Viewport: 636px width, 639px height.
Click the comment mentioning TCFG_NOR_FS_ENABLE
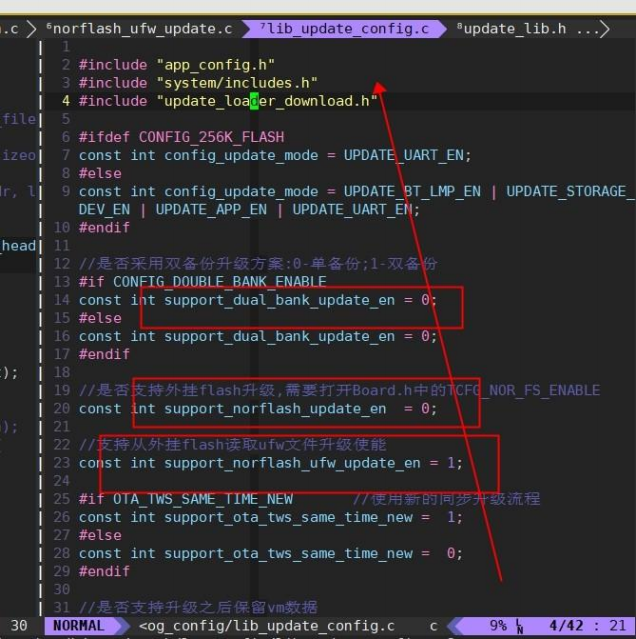339,390
